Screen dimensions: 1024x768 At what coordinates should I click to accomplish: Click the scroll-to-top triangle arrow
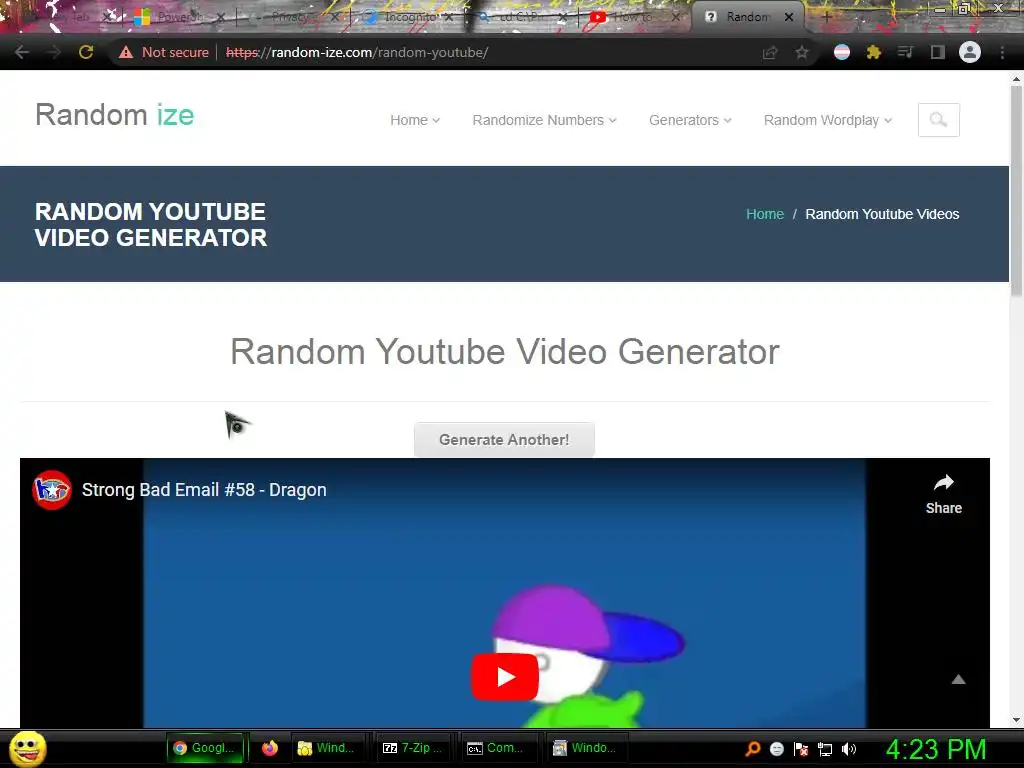pyautogui.click(x=958, y=680)
